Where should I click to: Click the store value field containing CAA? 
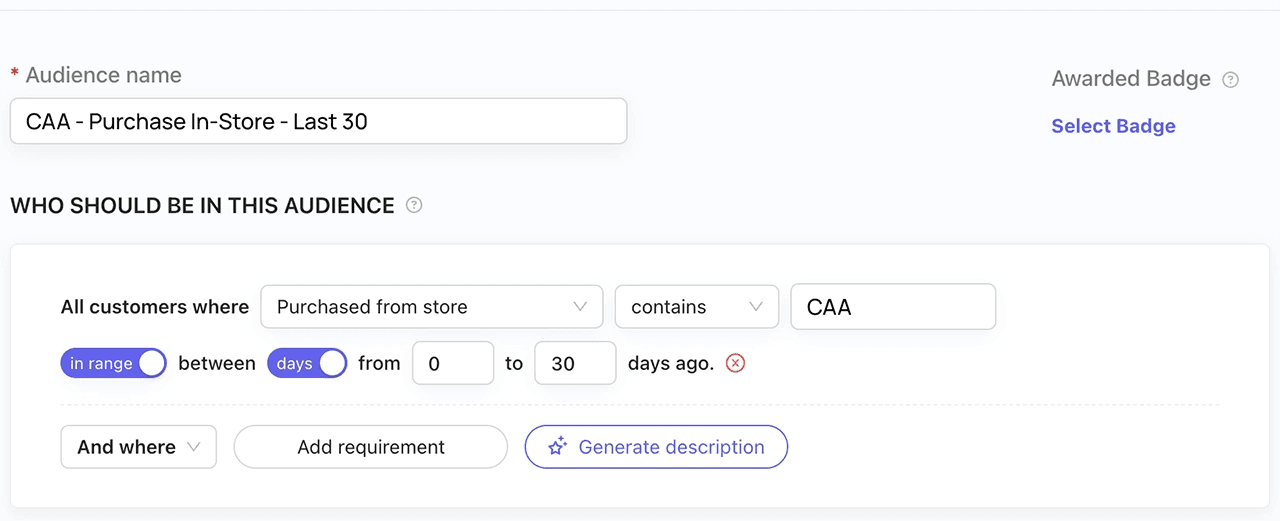coord(892,307)
